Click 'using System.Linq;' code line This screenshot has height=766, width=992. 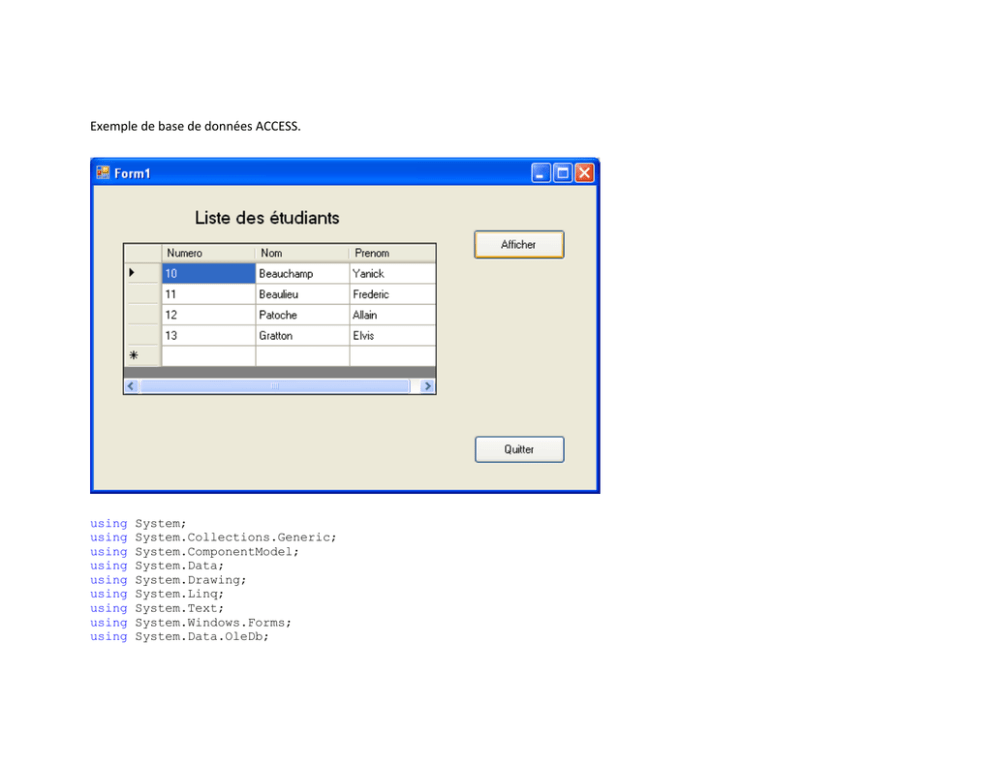pyautogui.click(x=157, y=594)
